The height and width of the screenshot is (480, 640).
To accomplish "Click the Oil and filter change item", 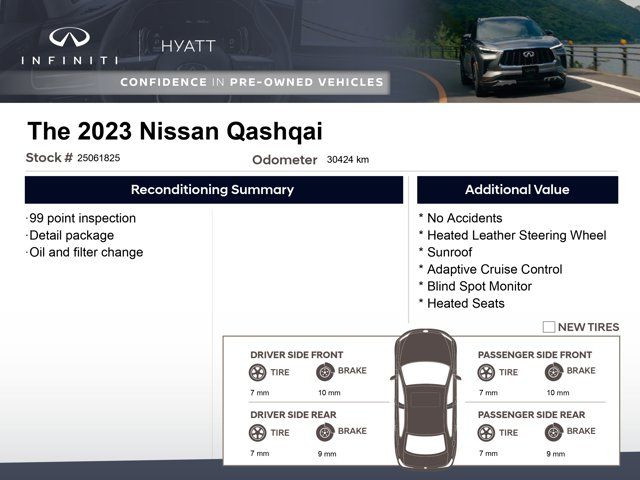I will [x=86, y=252].
